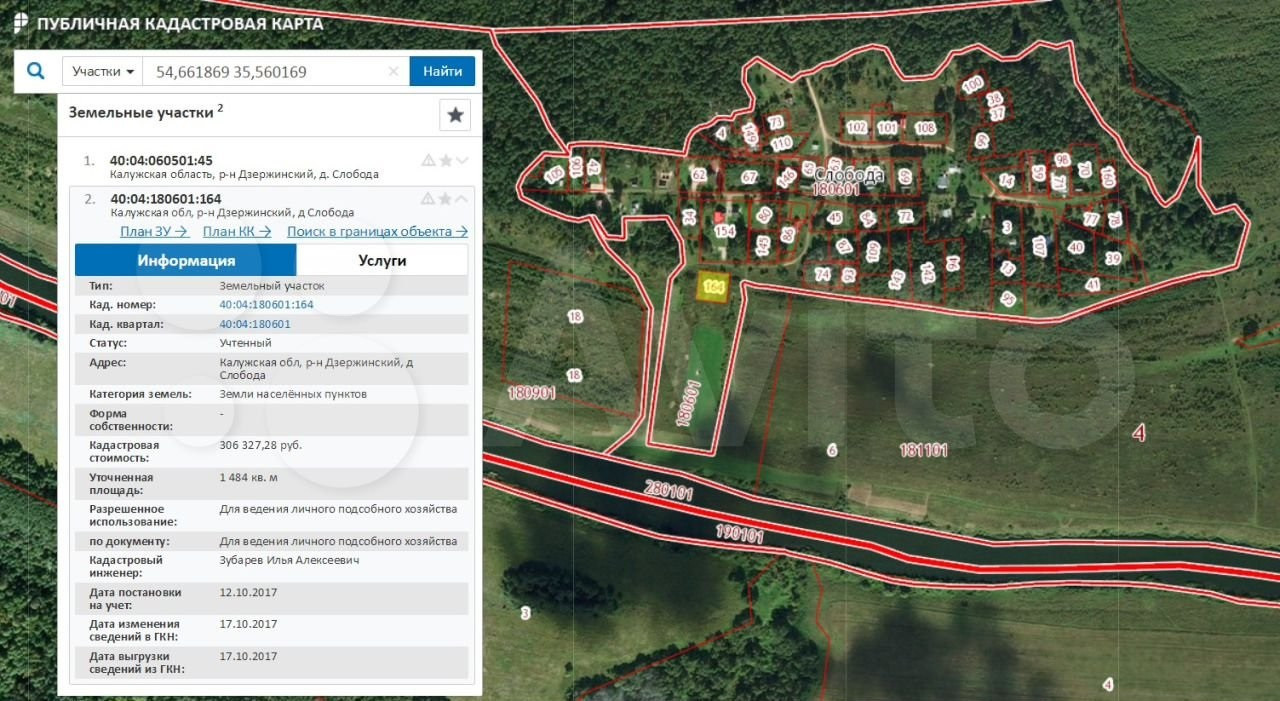Select search result 40:04:060501:45
Screen dimensions: 1280x701
pyautogui.click(x=161, y=160)
